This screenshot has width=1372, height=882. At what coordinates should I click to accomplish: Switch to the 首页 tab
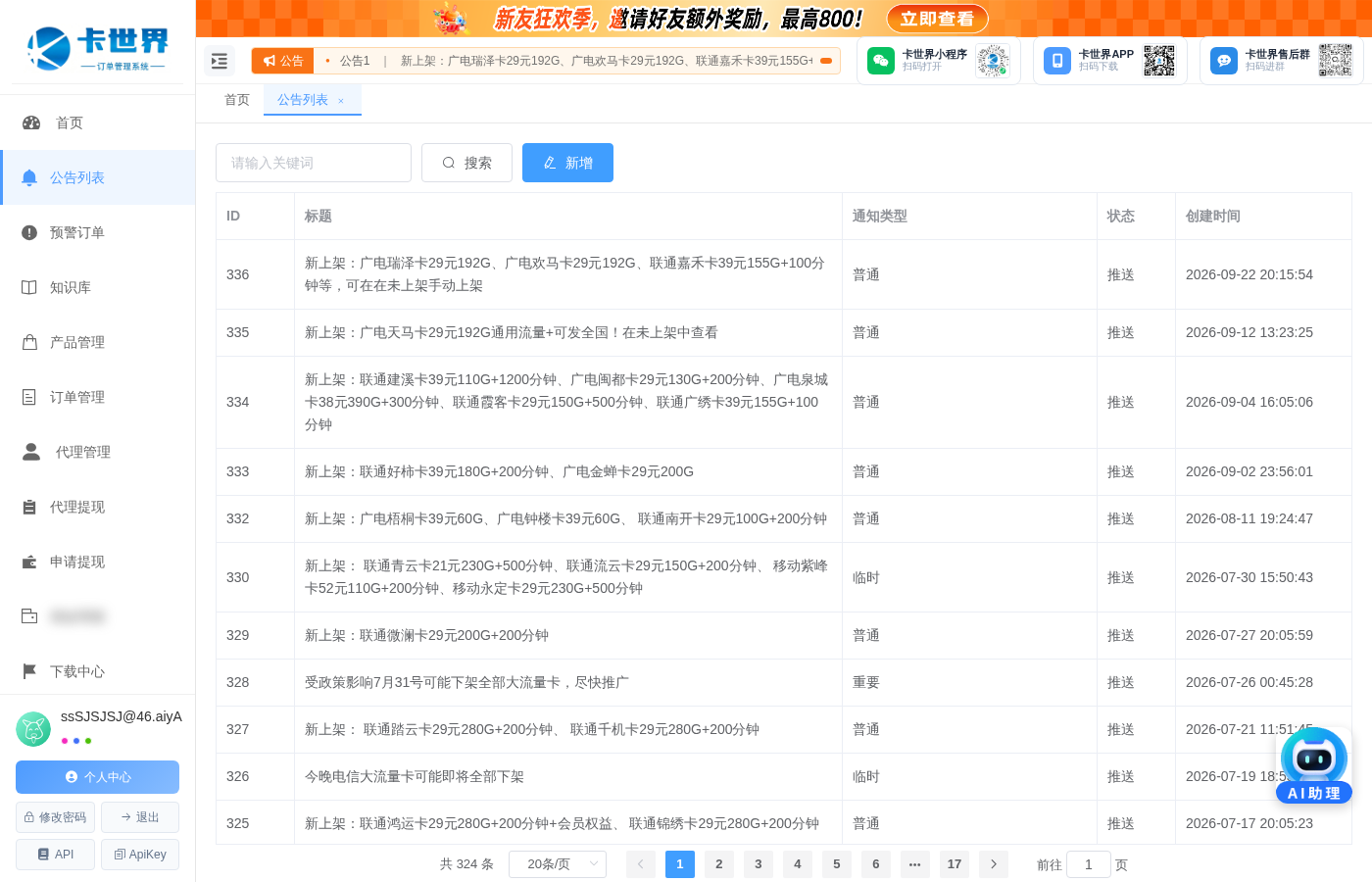pos(237,100)
